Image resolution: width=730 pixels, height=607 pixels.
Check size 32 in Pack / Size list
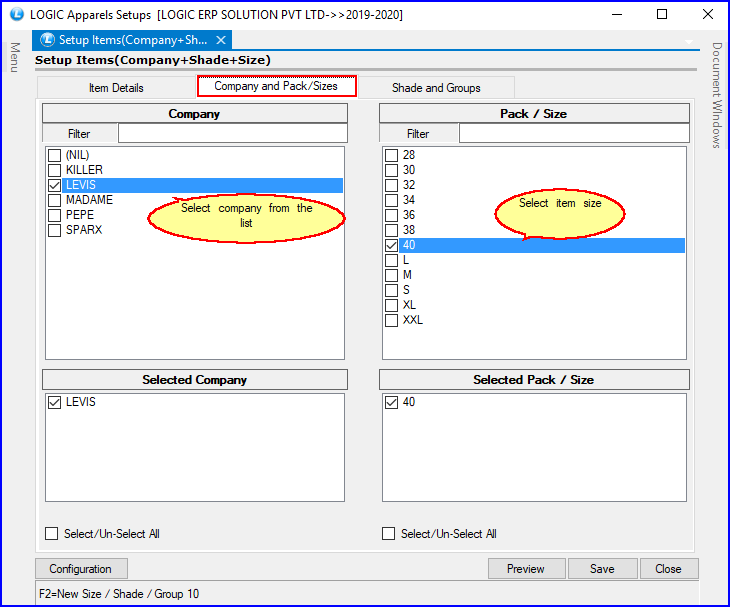point(391,185)
